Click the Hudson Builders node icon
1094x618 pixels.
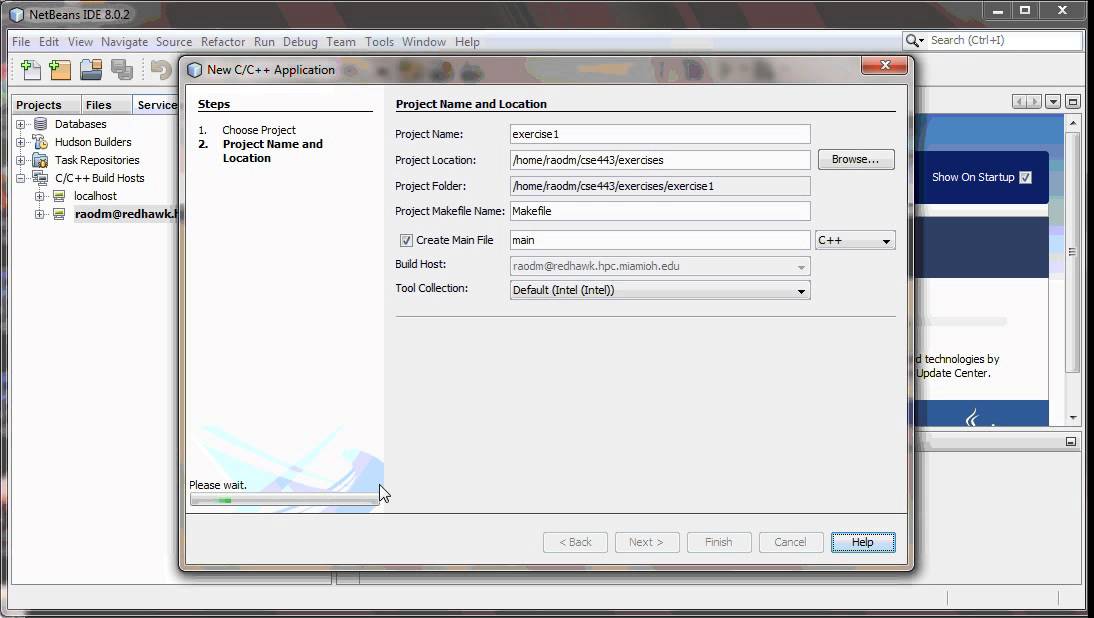click(x=40, y=142)
